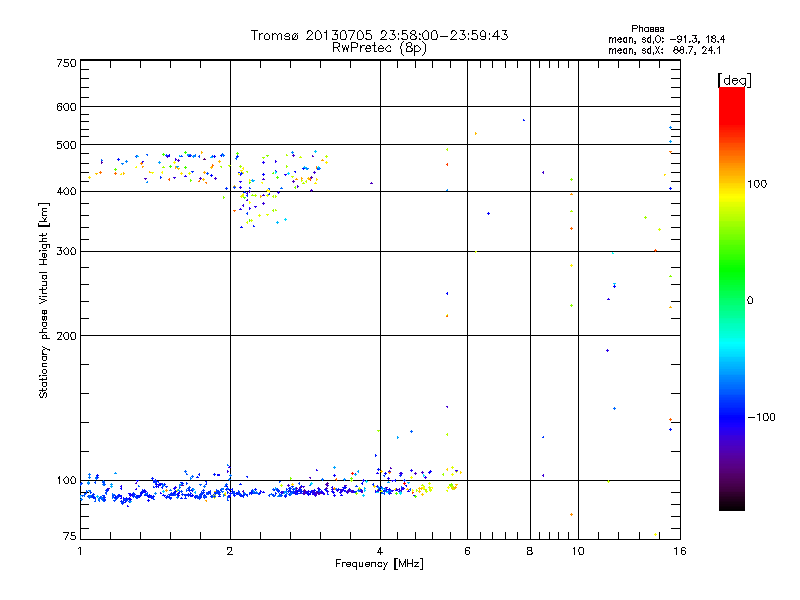Click the x-axis tick label '1'
Screen dimensions: 800x600
tap(80, 551)
